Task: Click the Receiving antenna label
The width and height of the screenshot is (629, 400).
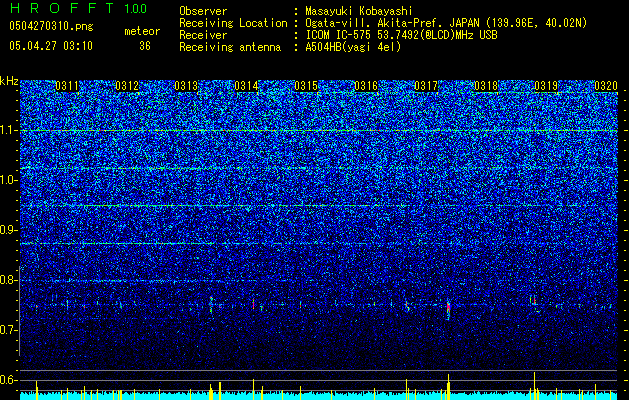Action: coord(230,47)
